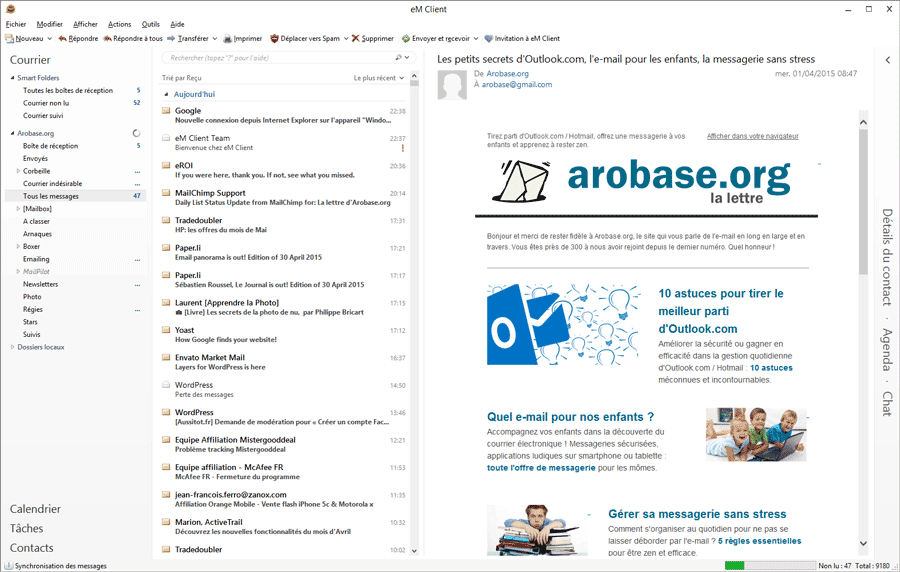900x572 pixels.
Task: Click the search magnifier icon
Action: pyautogui.click(x=398, y=57)
